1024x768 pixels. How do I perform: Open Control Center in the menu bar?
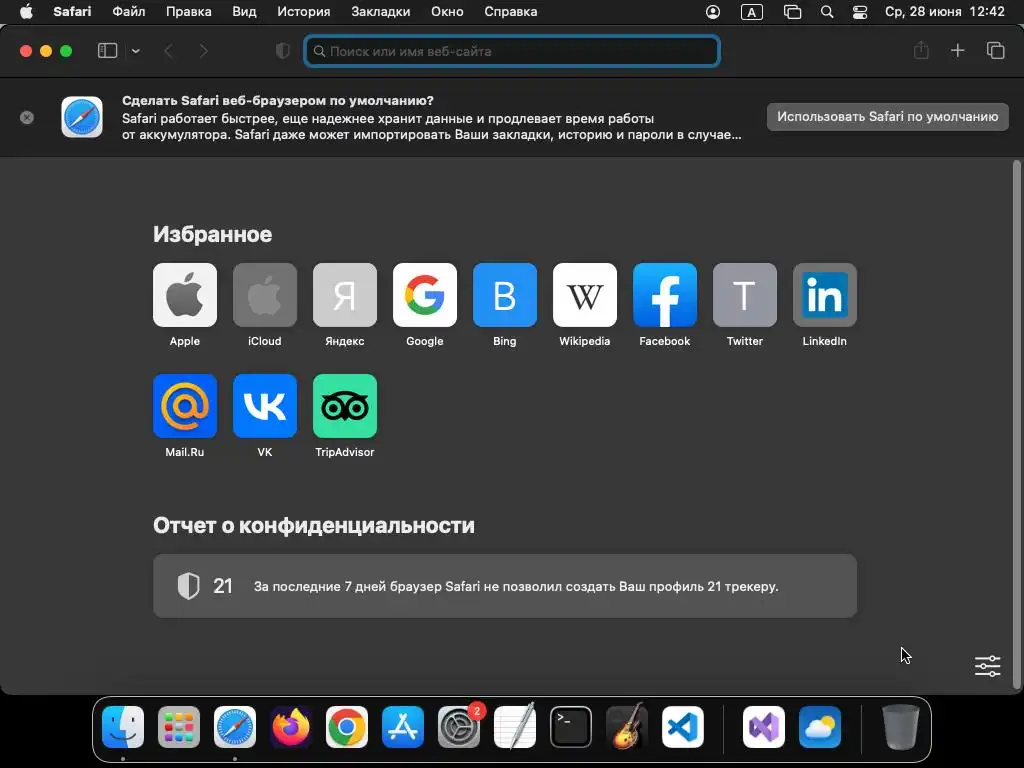(x=860, y=12)
